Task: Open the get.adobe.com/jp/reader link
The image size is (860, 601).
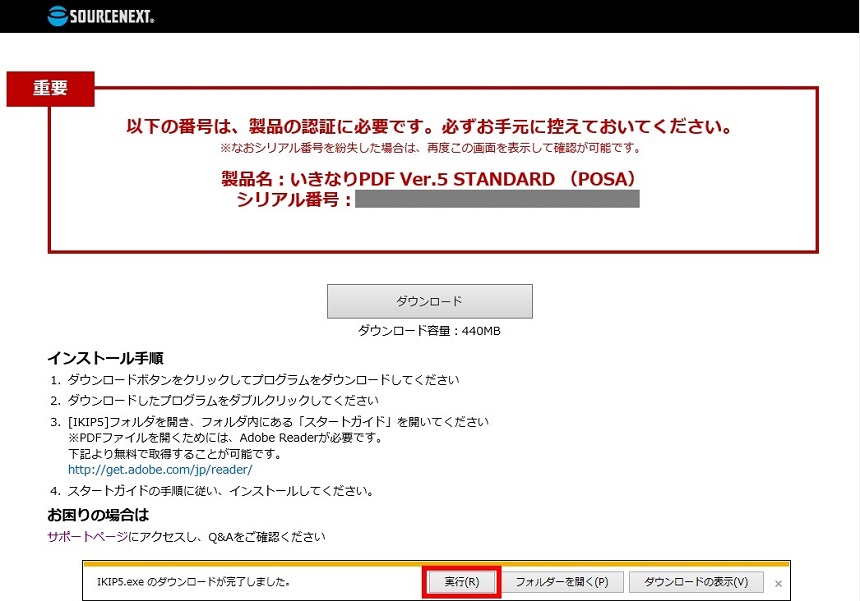Action: tap(160, 470)
